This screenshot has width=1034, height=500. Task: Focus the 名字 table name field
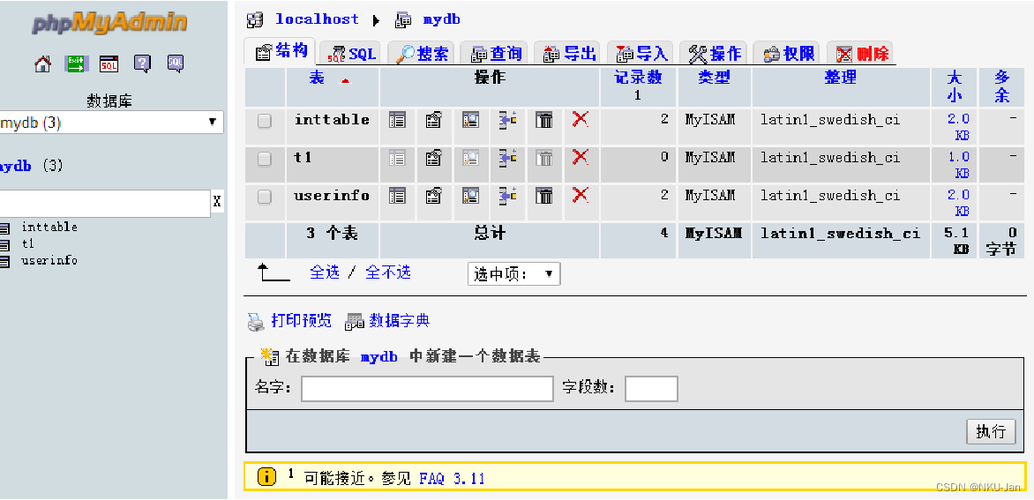point(427,389)
